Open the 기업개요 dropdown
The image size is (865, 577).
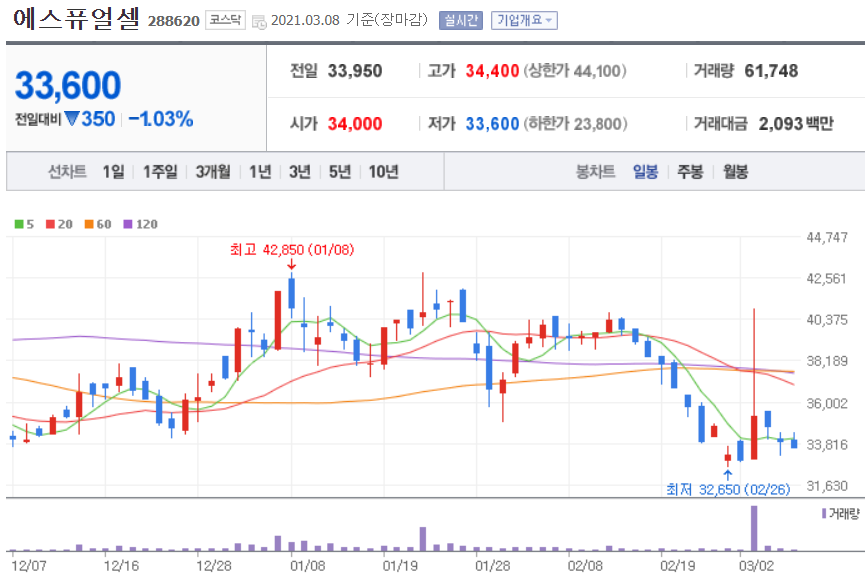tap(524, 20)
